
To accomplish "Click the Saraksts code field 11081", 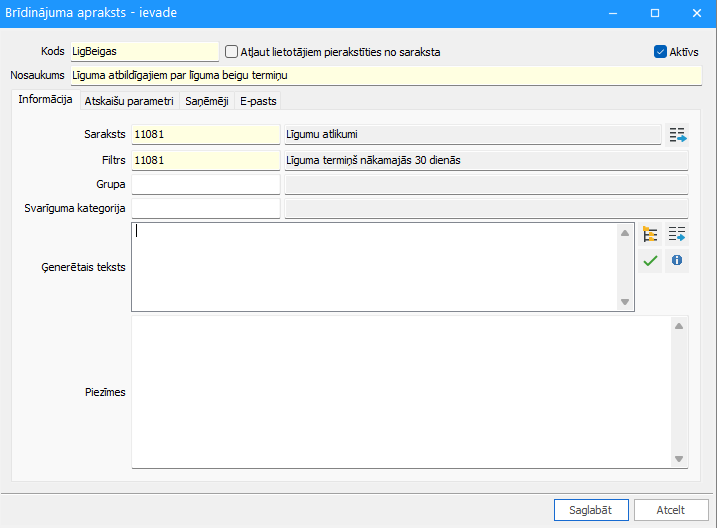I will point(206,134).
